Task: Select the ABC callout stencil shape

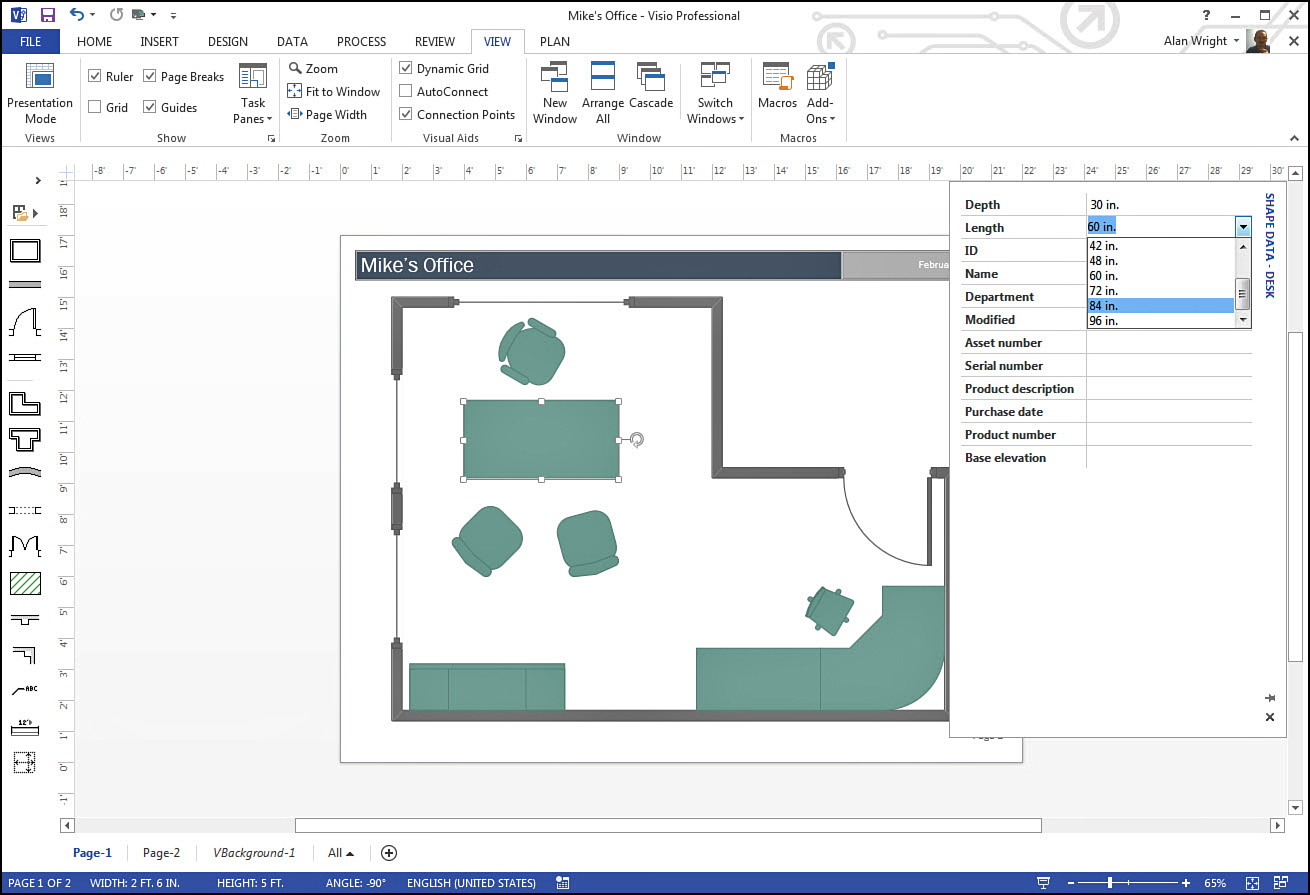Action: click(25, 690)
